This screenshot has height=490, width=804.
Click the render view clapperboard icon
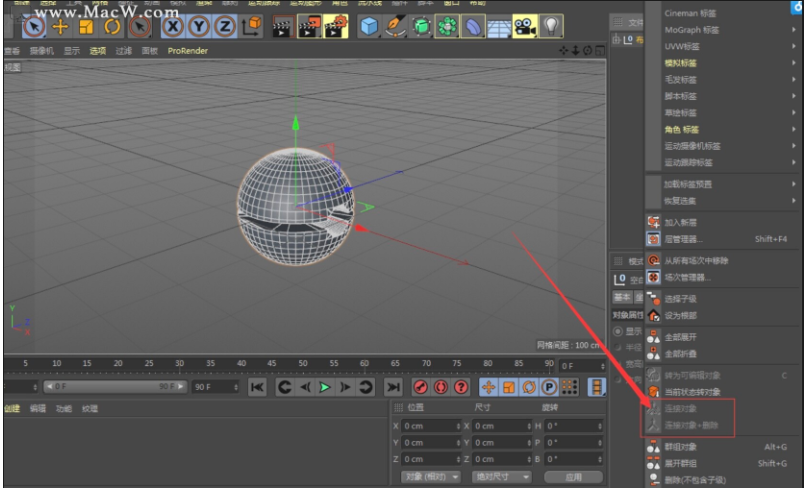coord(282,27)
